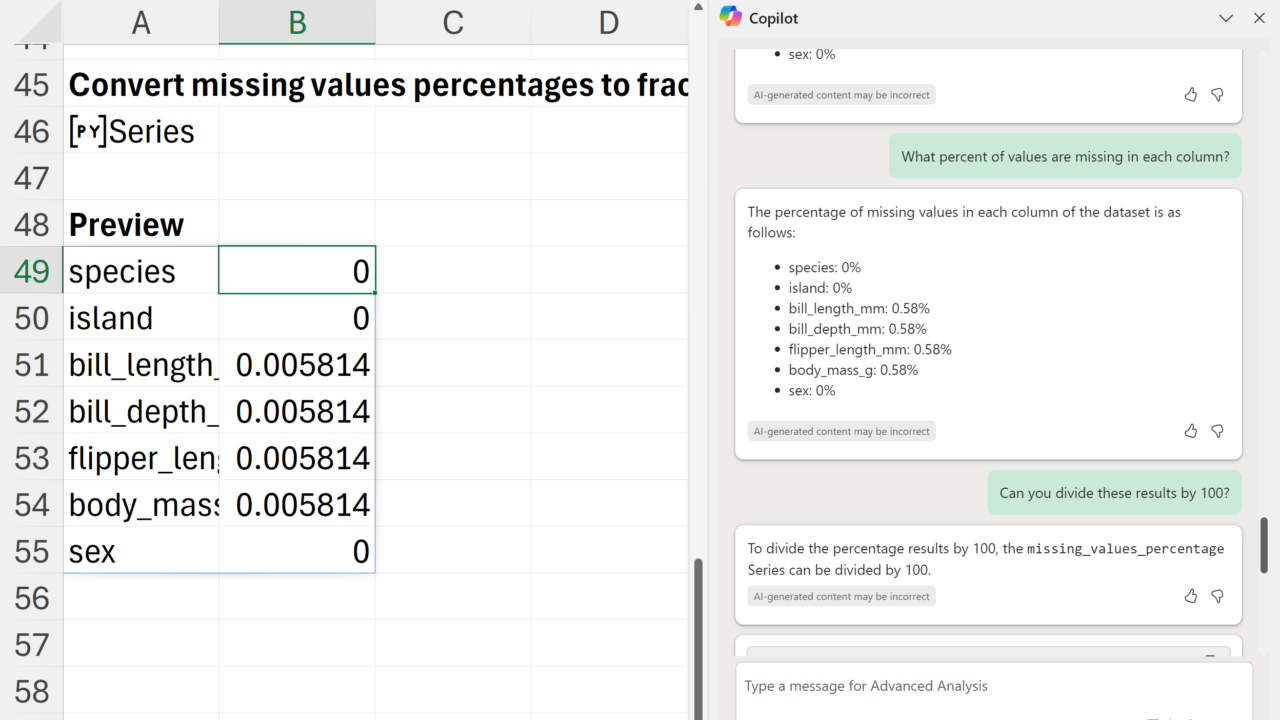1280x720 pixels.
Task: Select column C header
Action: point(453,22)
